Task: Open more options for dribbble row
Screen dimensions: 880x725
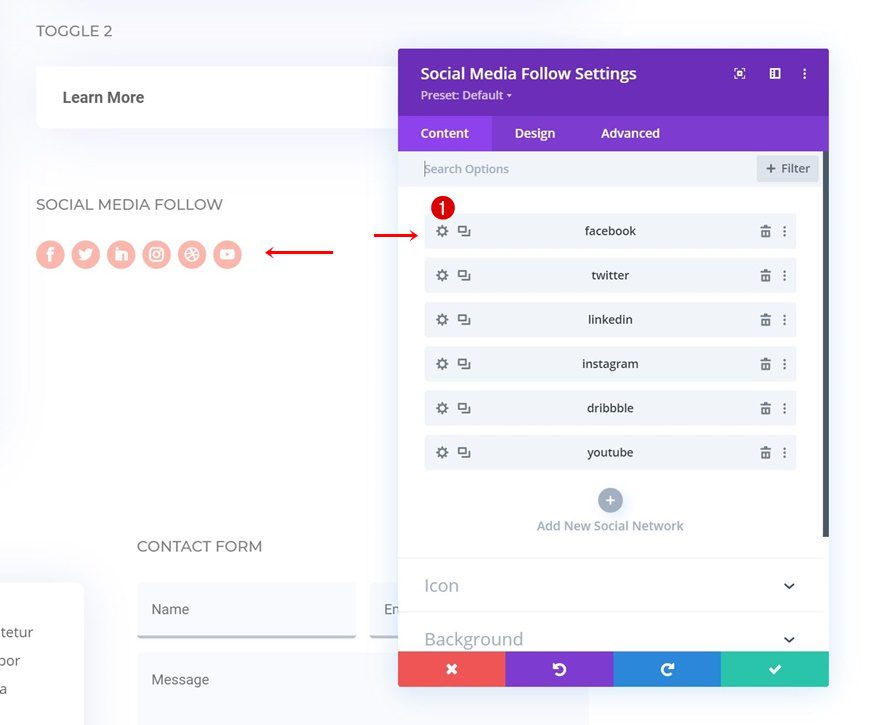Action: coord(785,409)
